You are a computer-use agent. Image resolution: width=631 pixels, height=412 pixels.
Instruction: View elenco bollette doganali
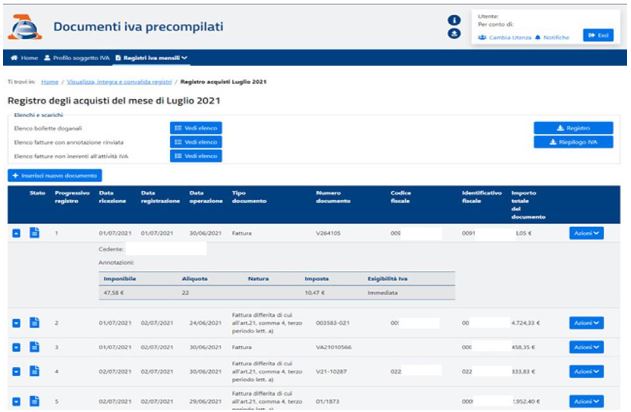[196, 128]
